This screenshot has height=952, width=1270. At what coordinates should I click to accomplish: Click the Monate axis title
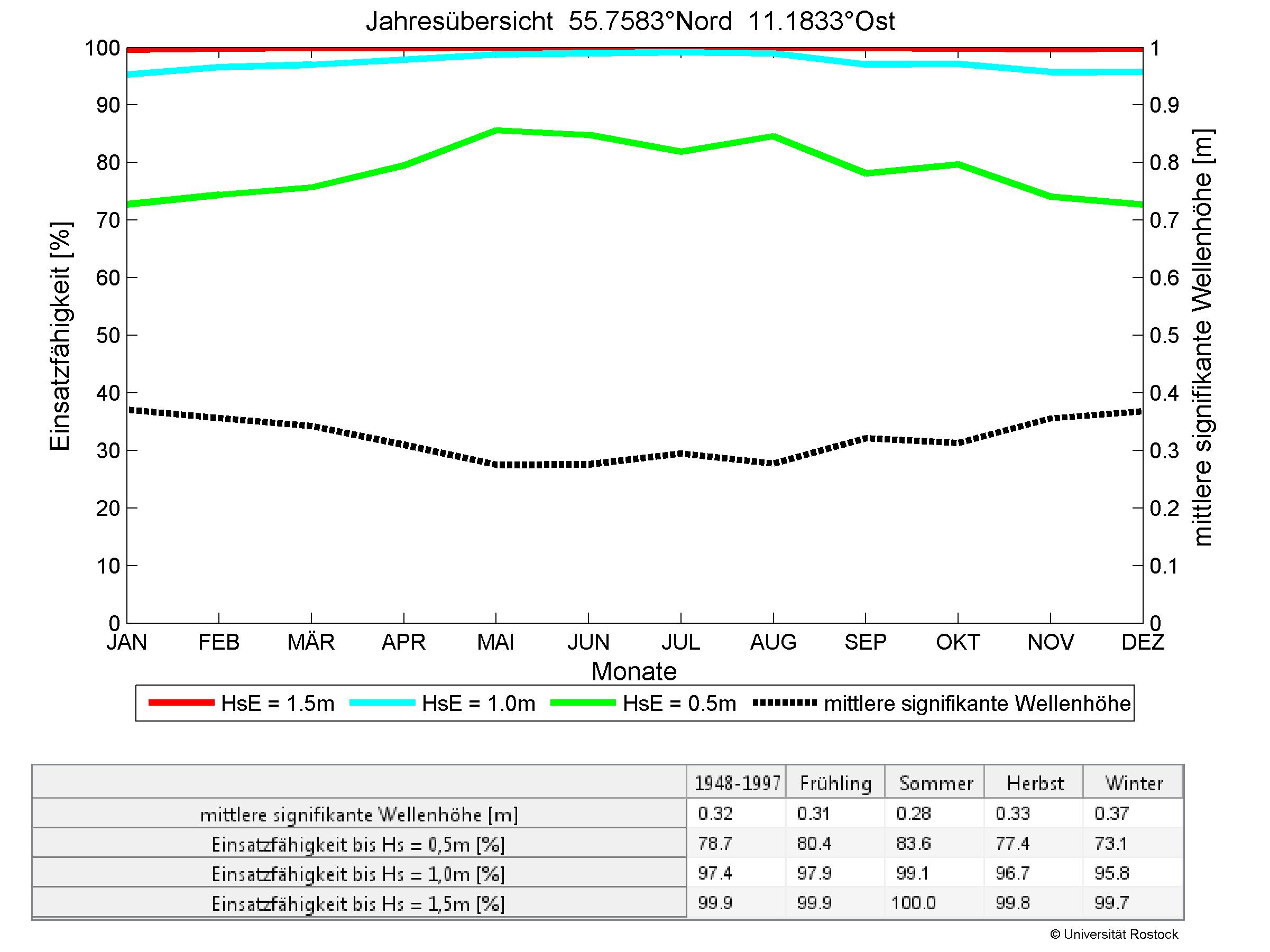pyautogui.click(x=634, y=671)
